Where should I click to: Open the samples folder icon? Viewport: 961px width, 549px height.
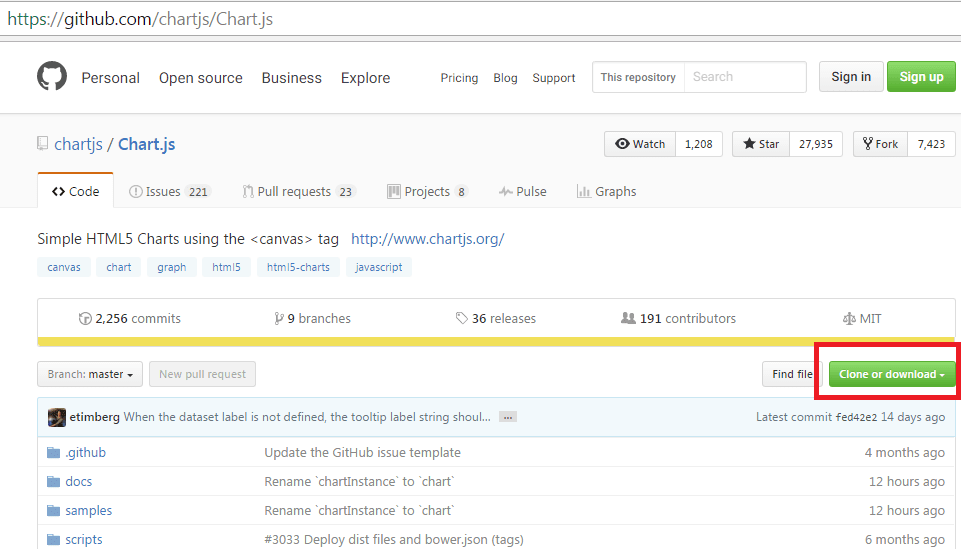tap(54, 510)
